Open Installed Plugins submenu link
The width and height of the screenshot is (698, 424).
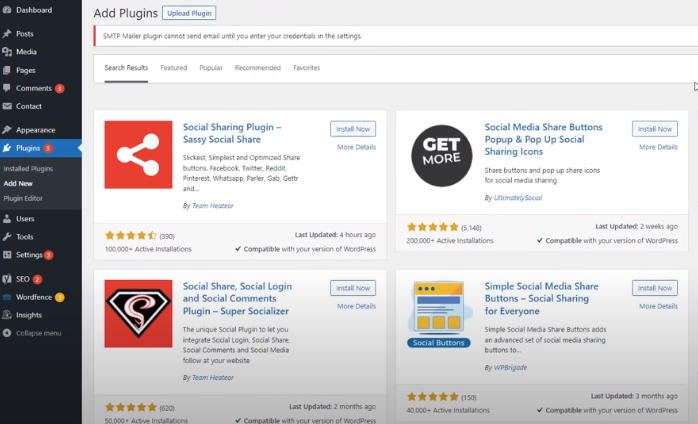(x=28, y=169)
